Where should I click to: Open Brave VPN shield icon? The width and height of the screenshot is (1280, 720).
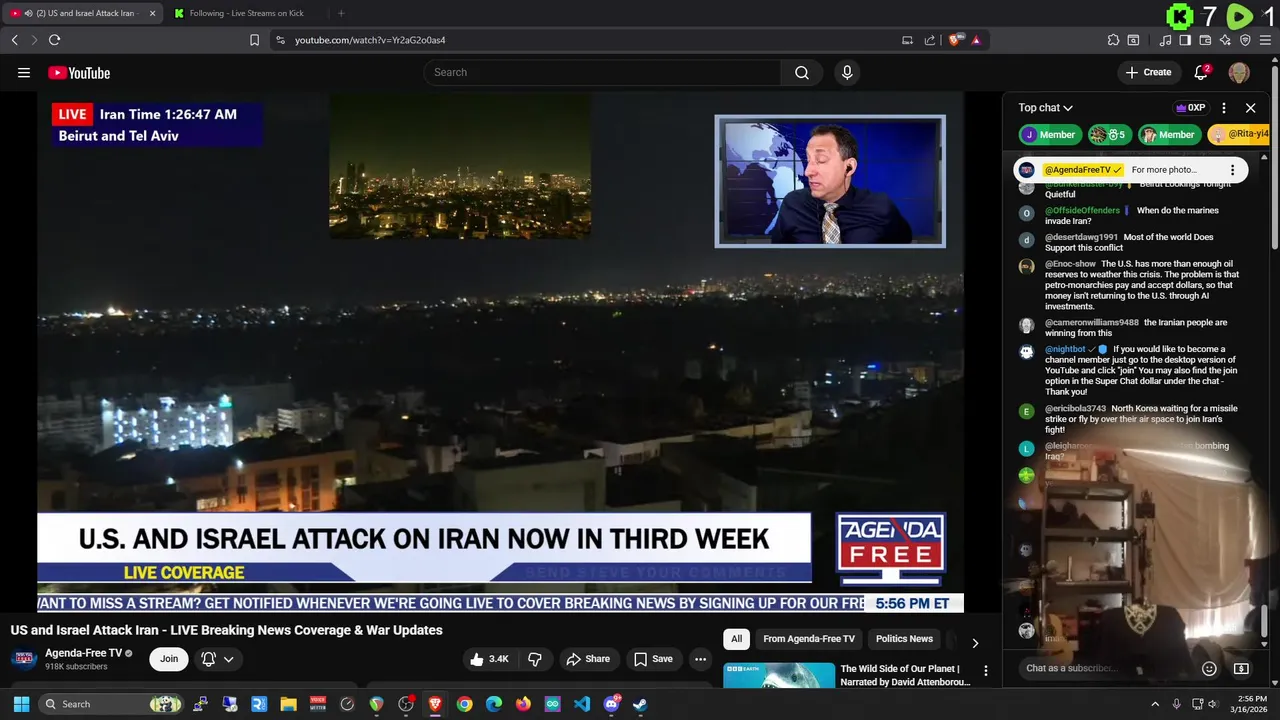(1245, 40)
